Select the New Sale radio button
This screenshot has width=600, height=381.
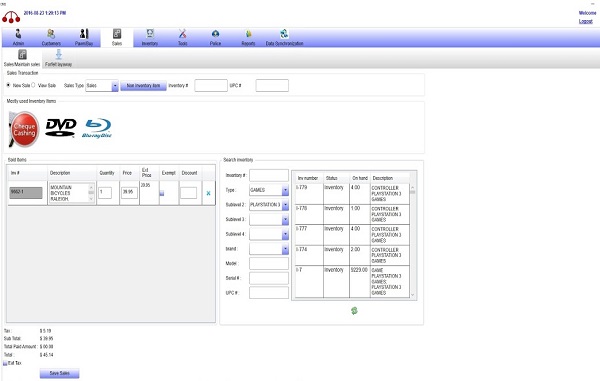(8, 85)
